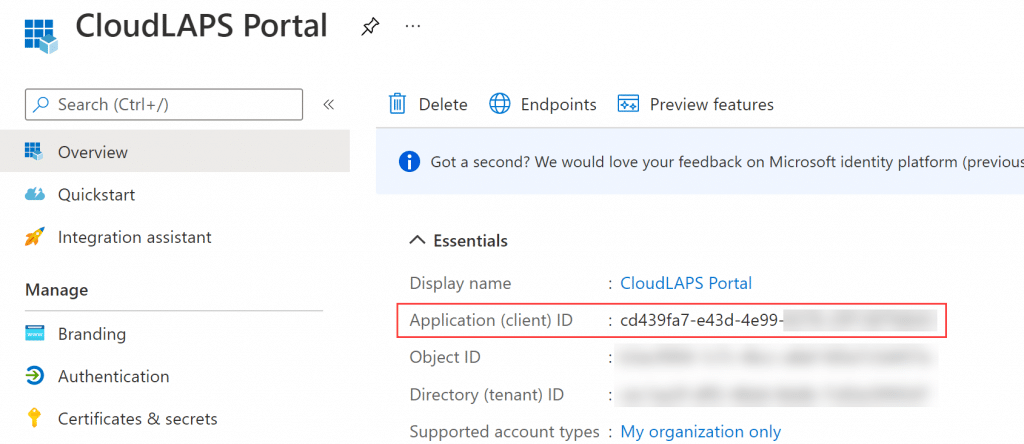1024x444 pixels.
Task: Open the My organization only link
Action: click(701, 432)
